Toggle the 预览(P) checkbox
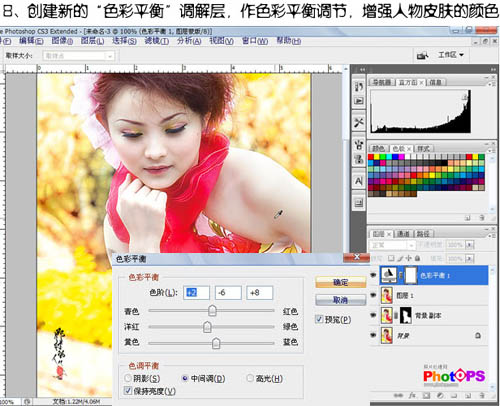This screenshot has height=406, width=500. [x=319, y=319]
